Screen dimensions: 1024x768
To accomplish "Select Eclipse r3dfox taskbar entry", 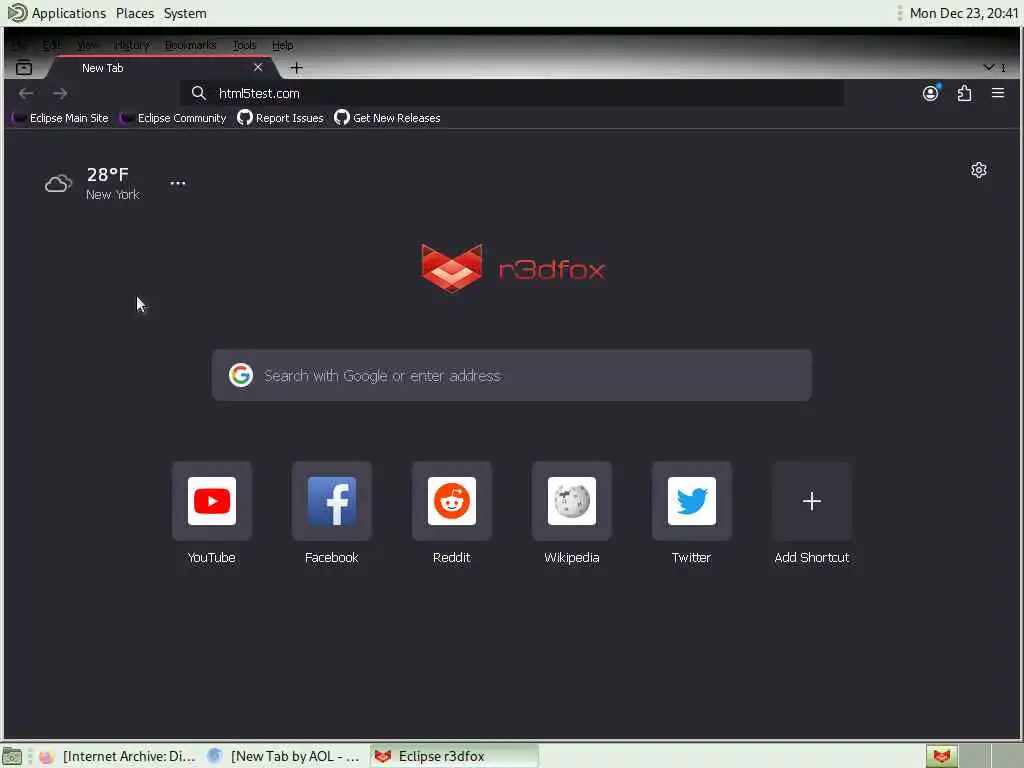I will coord(454,756).
